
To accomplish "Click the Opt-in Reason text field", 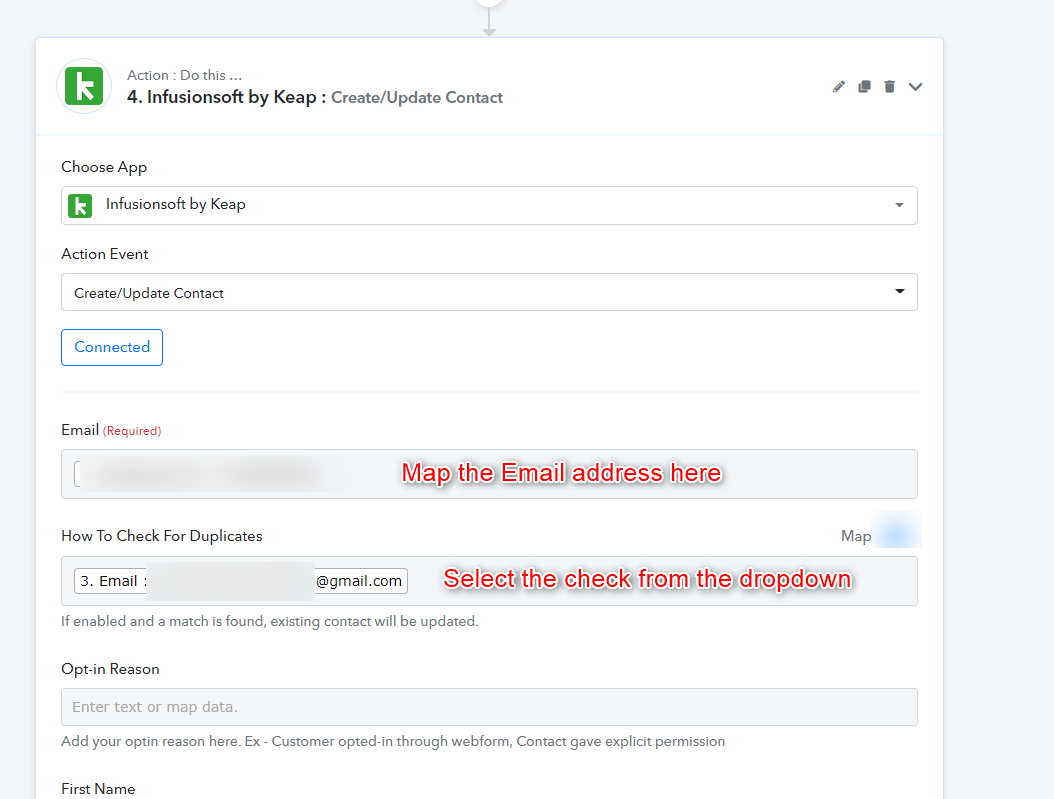I will (x=489, y=707).
